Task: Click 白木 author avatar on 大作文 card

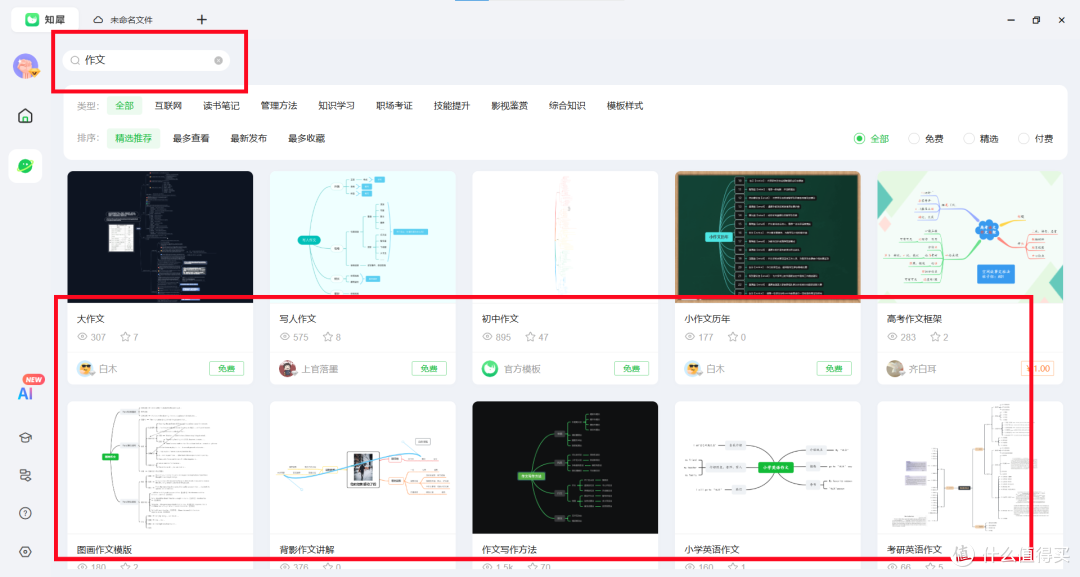Action: (x=85, y=369)
